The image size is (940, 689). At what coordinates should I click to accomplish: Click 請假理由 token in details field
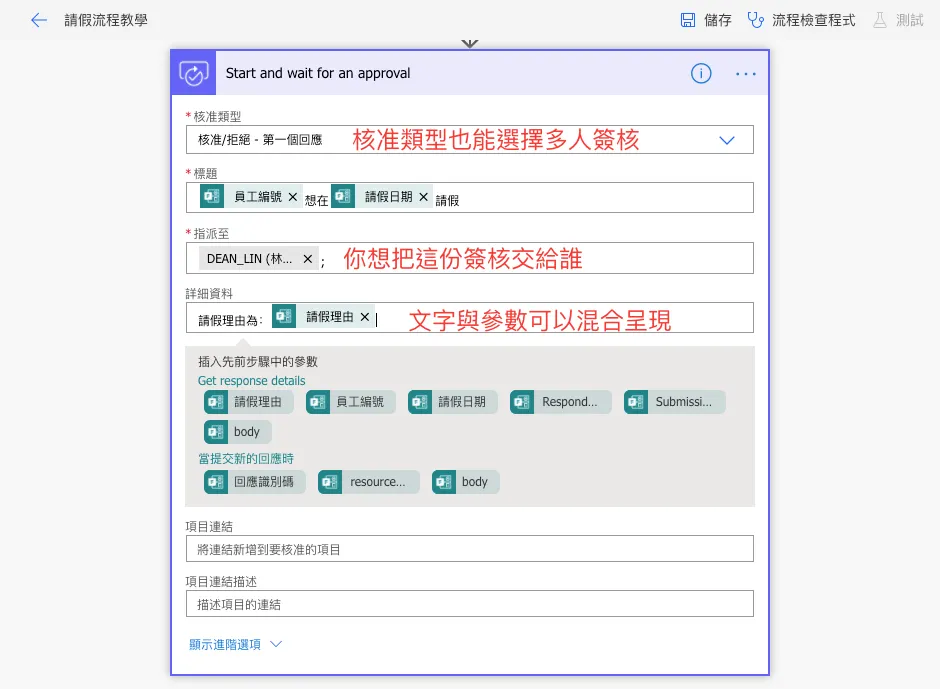[x=324, y=317]
